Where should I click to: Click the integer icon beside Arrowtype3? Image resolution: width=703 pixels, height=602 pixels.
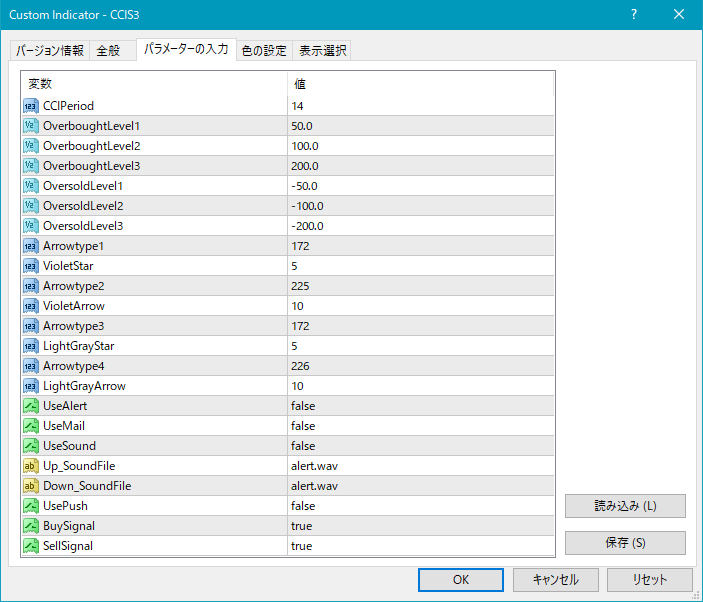(x=30, y=326)
